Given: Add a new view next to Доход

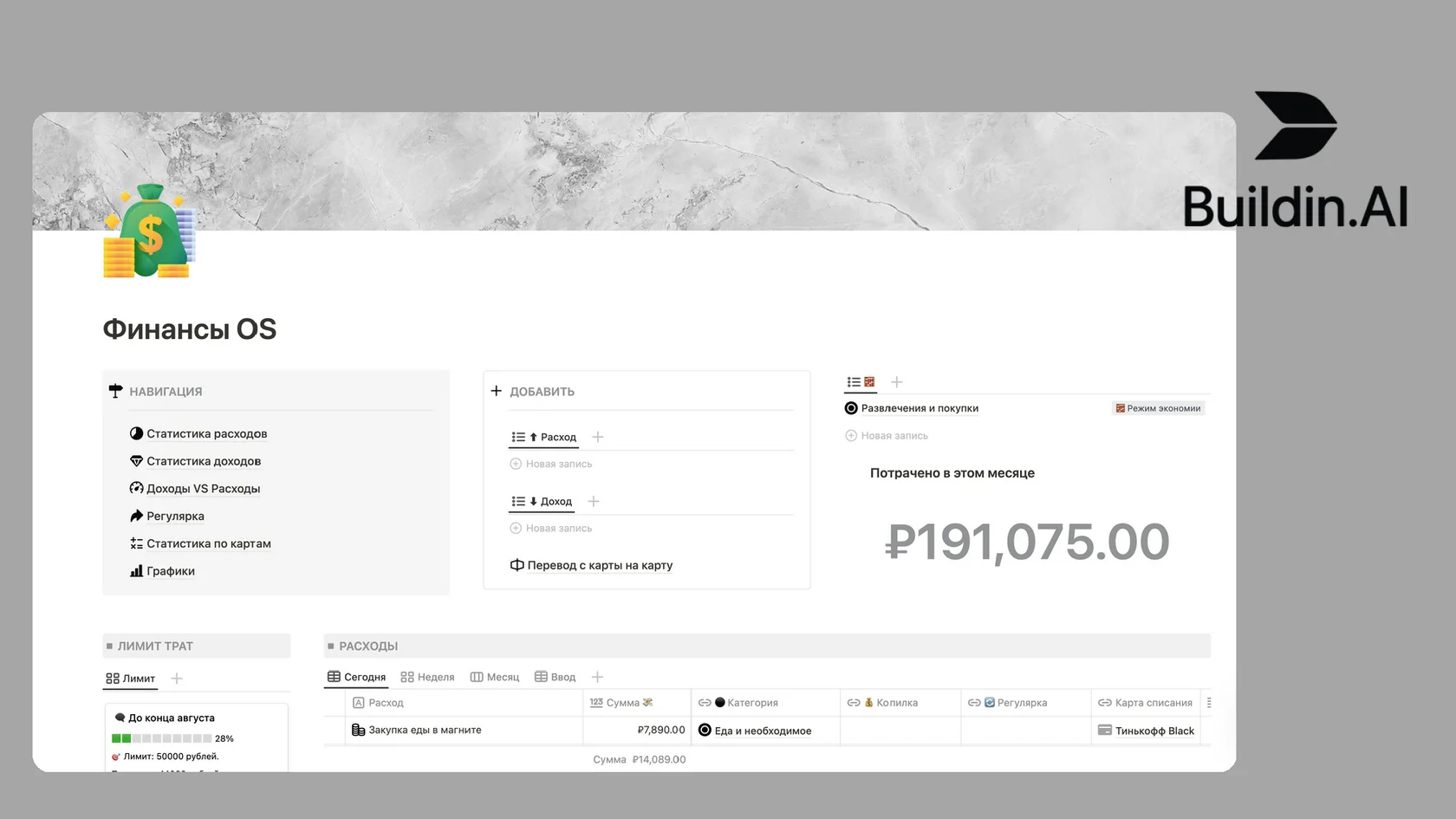Looking at the screenshot, I should (594, 502).
